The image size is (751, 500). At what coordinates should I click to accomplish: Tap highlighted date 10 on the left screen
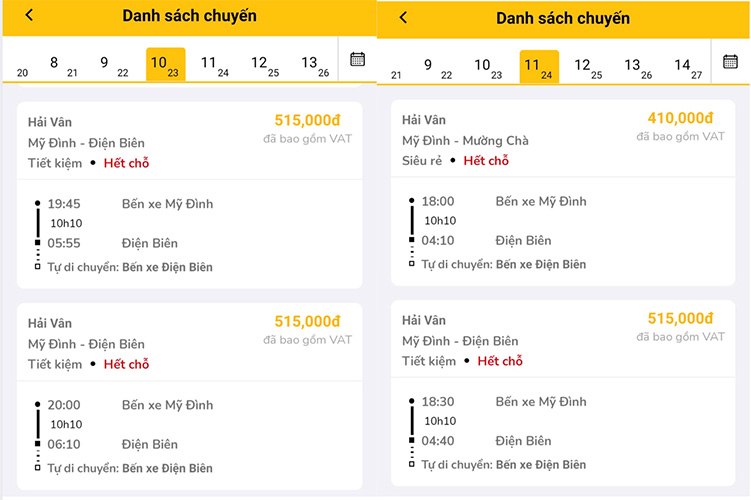tap(163, 64)
